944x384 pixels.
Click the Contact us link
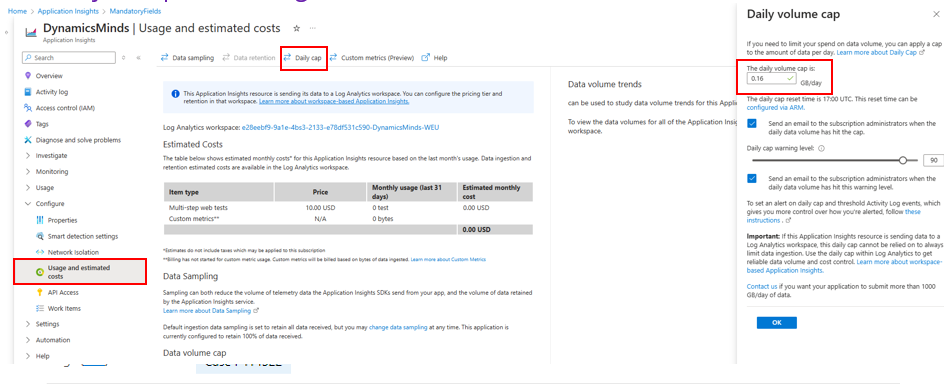coord(762,287)
